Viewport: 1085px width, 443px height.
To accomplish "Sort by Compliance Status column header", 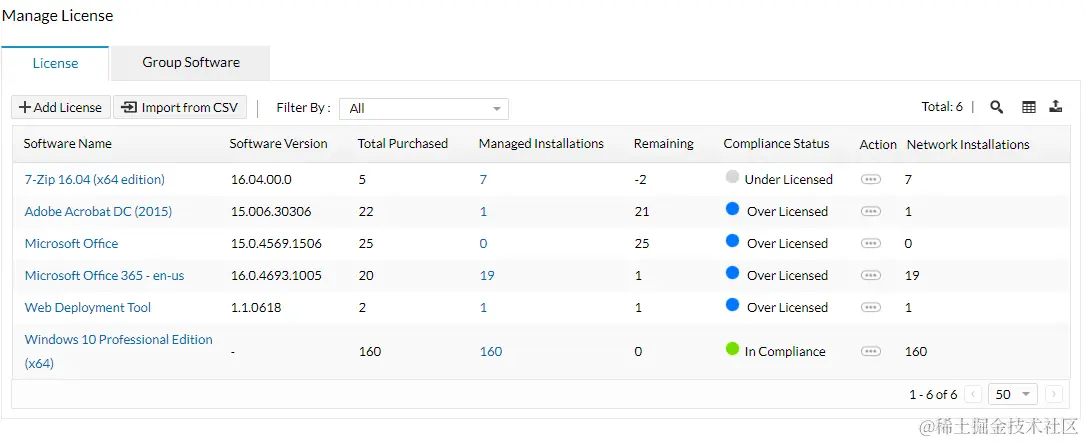I will [x=776, y=144].
